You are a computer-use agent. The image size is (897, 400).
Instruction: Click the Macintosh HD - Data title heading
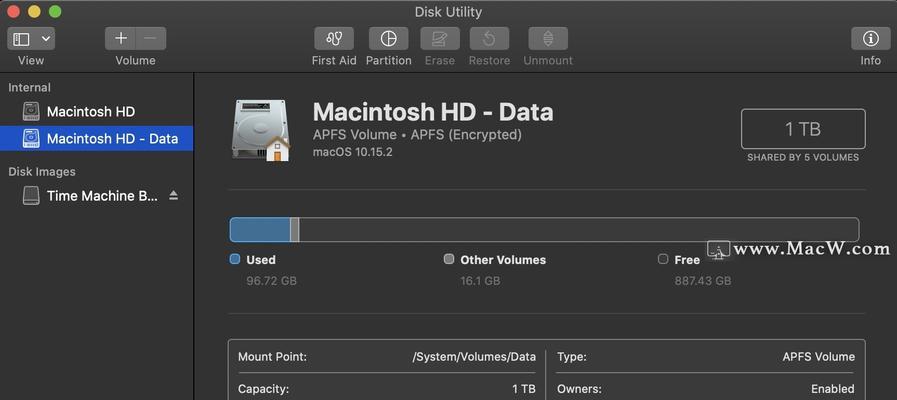[433, 112]
